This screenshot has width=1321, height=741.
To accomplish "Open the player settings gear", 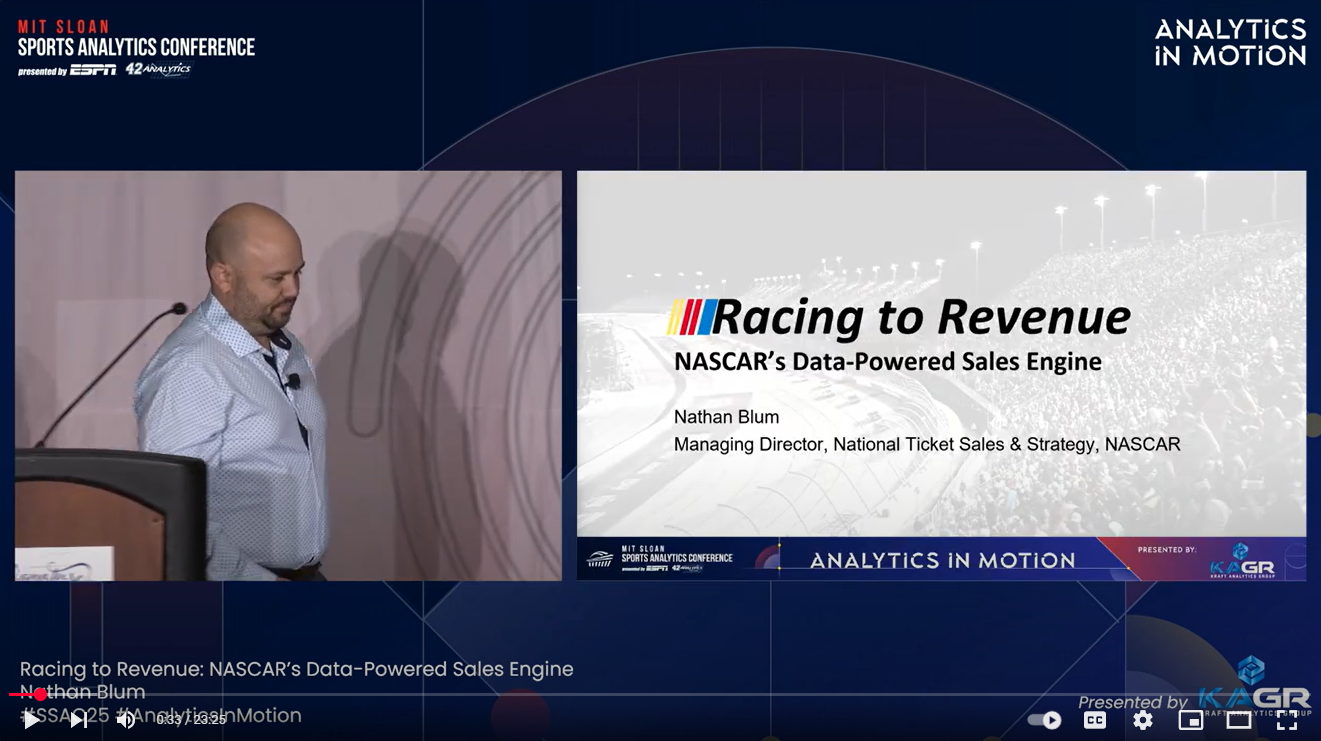I will [1143, 720].
